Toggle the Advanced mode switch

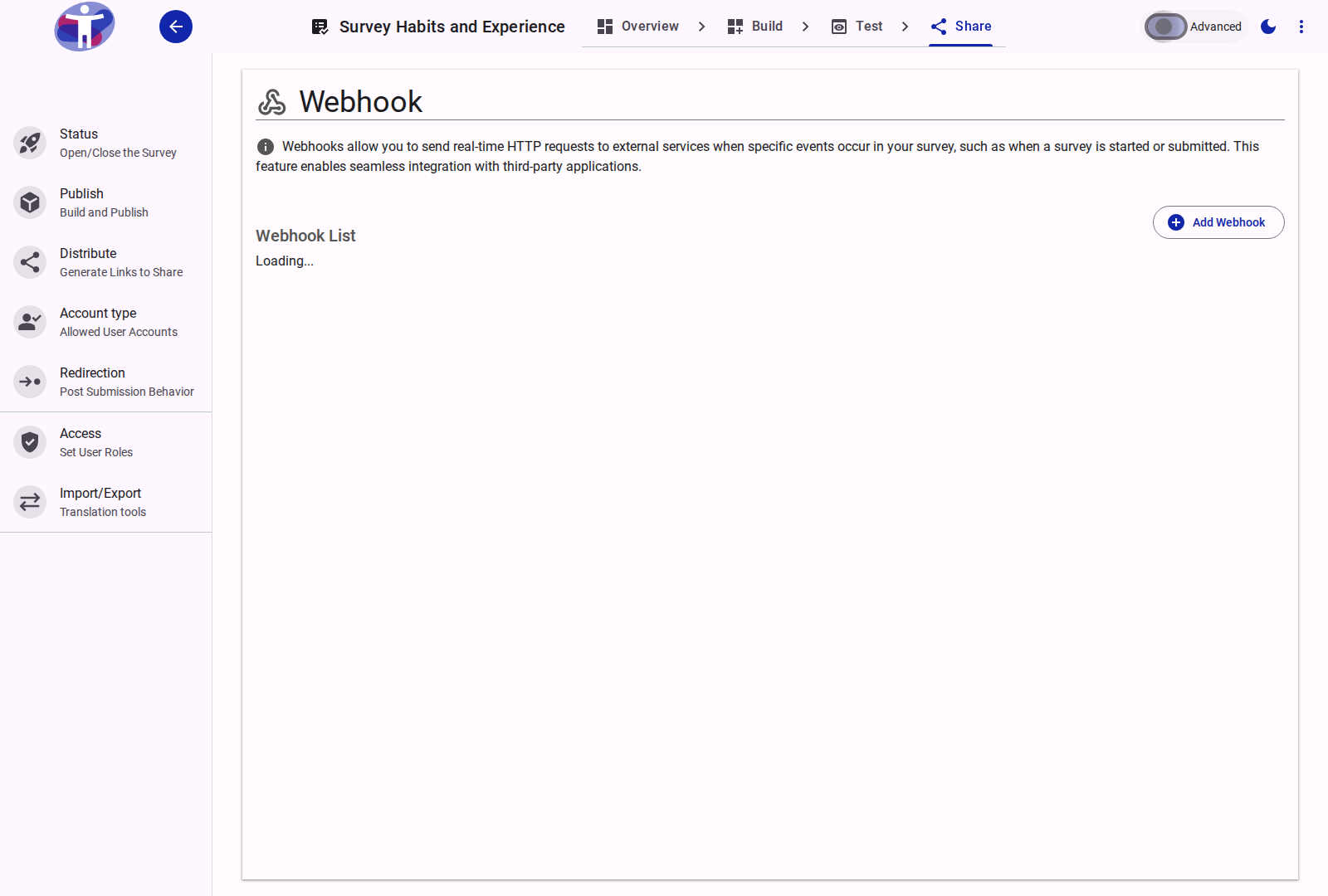pos(1165,27)
